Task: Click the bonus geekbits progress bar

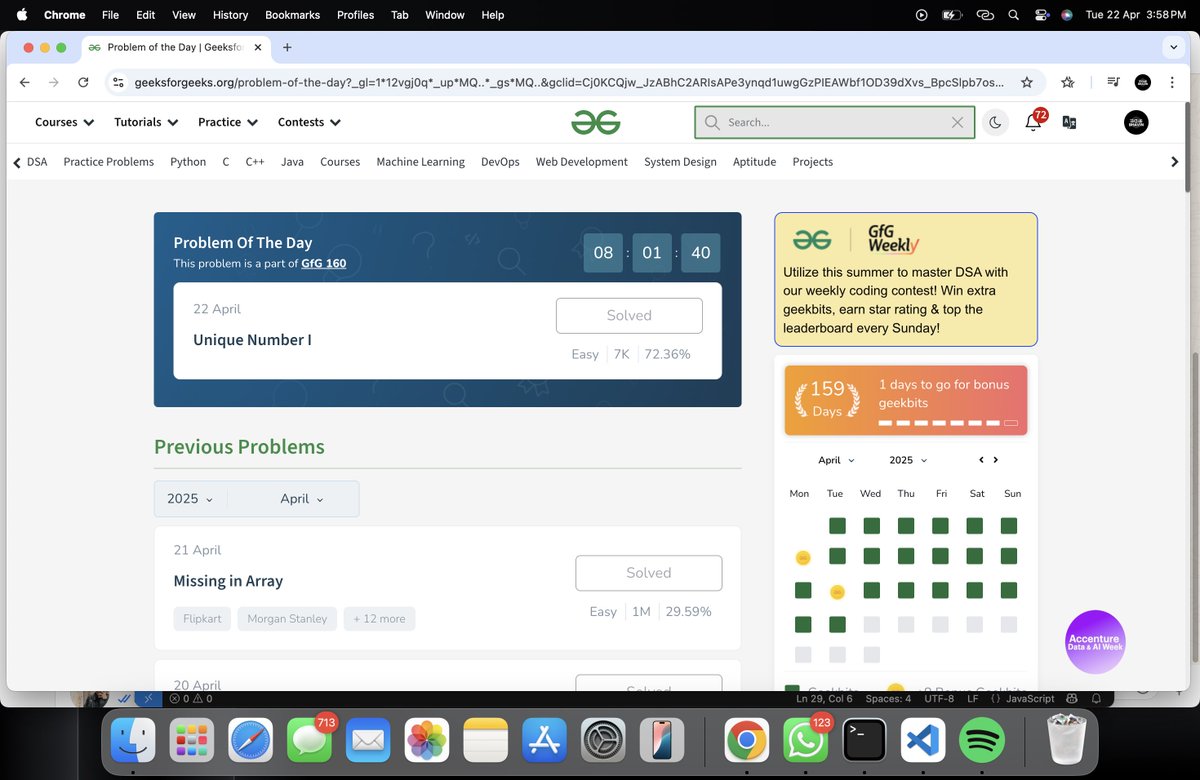Action: (x=948, y=423)
